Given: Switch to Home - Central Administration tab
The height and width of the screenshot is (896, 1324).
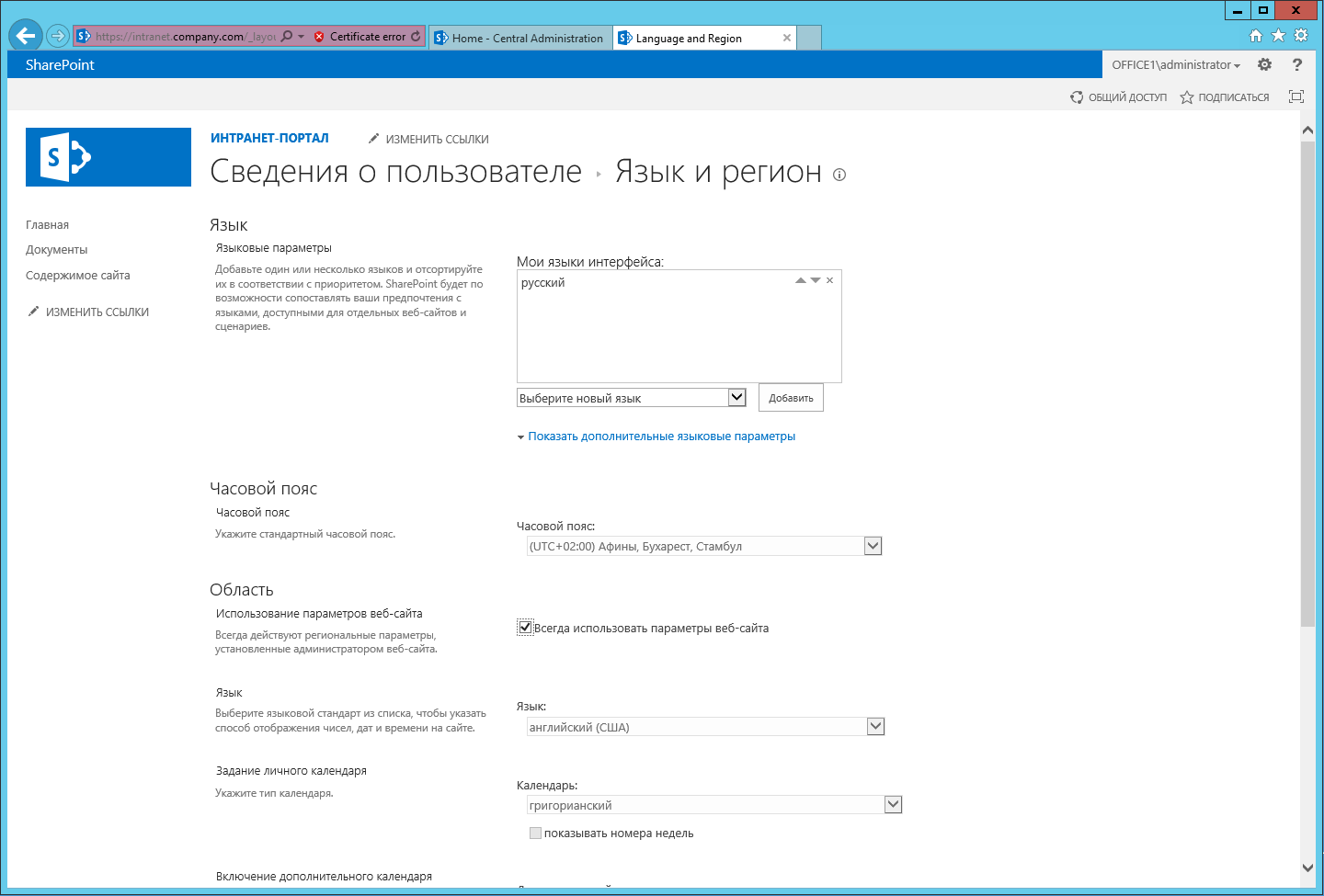Looking at the screenshot, I should pos(520,38).
